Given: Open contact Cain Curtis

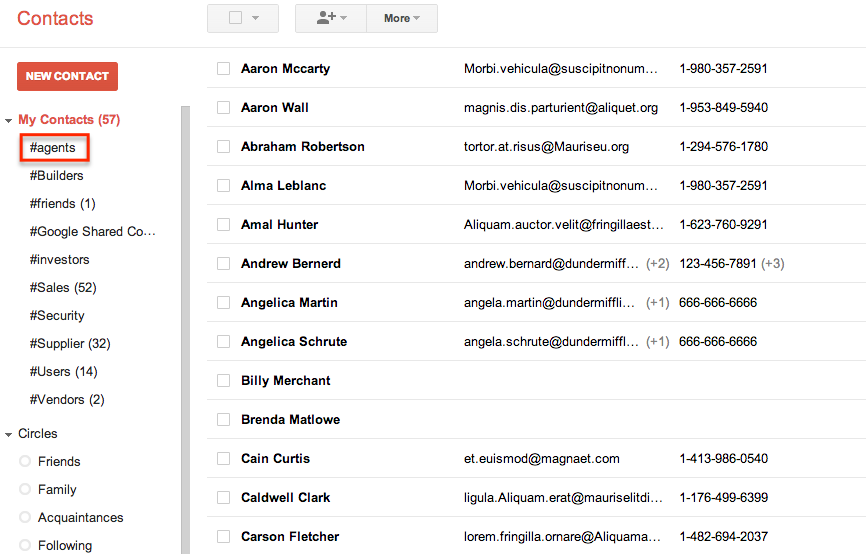Looking at the screenshot, I should tap(275, 458).
